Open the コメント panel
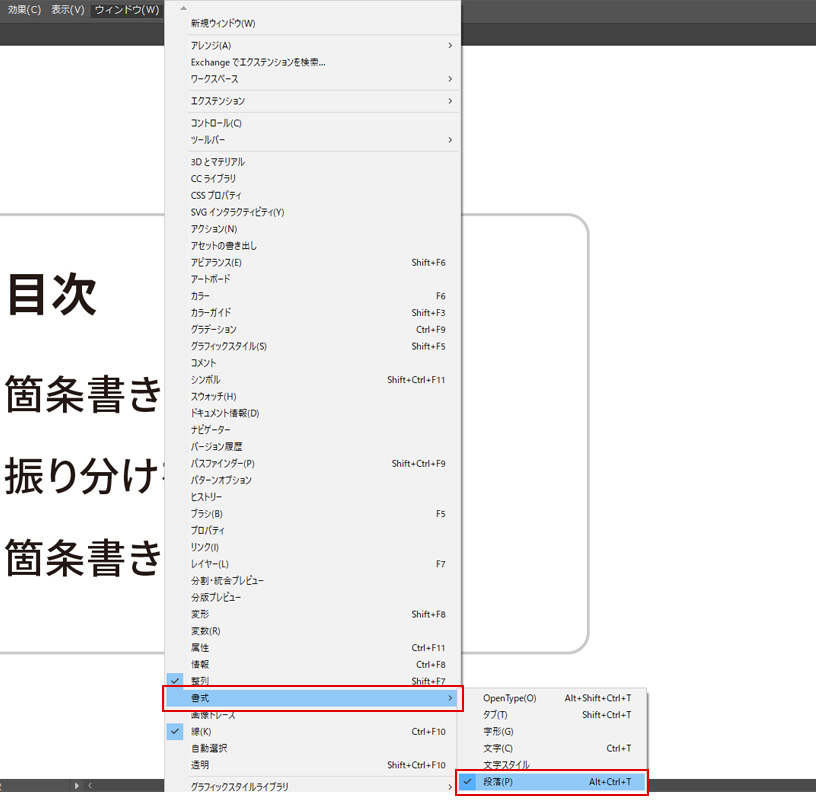This screenshot has height=809, width=816. point(312,363)
